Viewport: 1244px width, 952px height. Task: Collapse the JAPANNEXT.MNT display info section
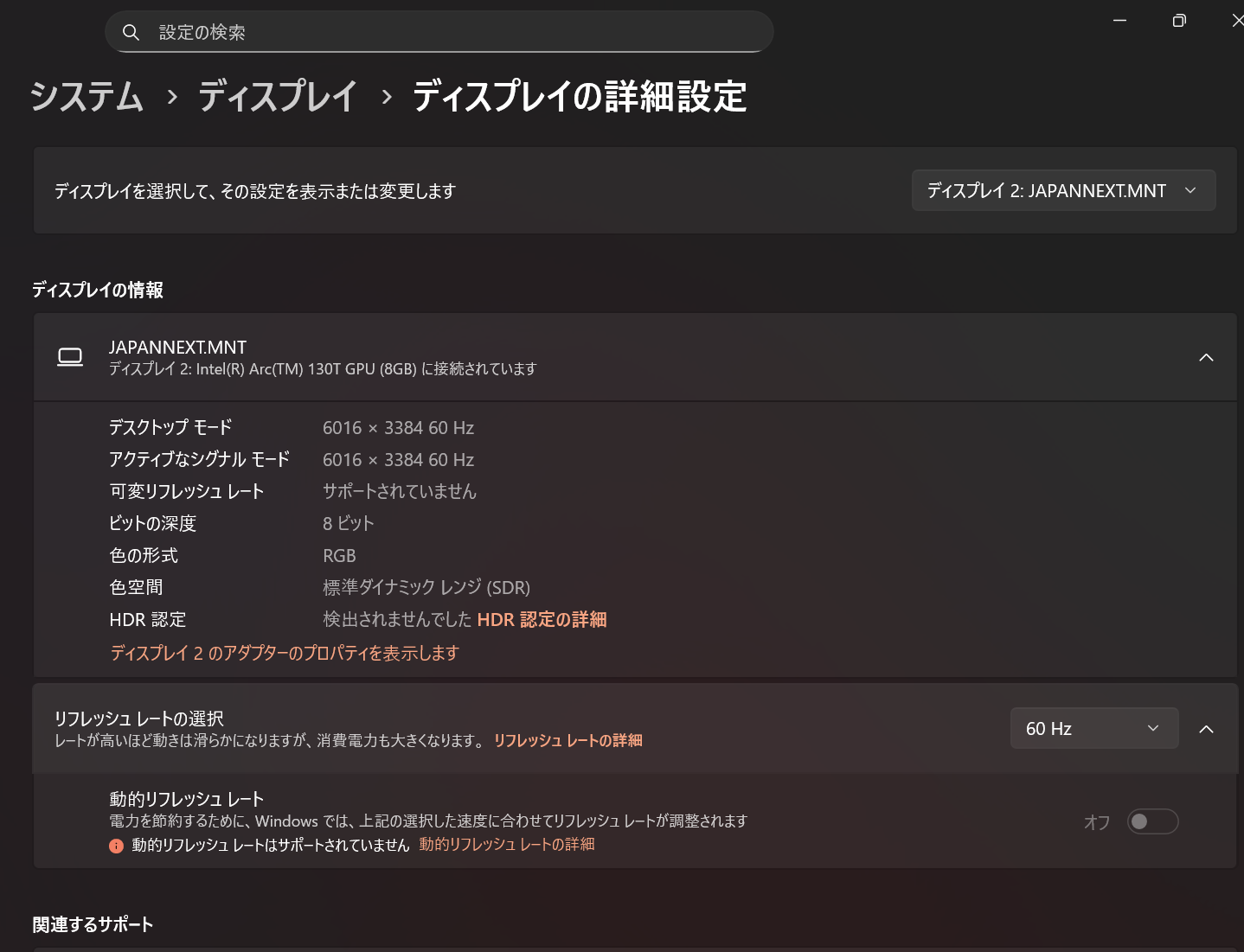click(1206, 357)
